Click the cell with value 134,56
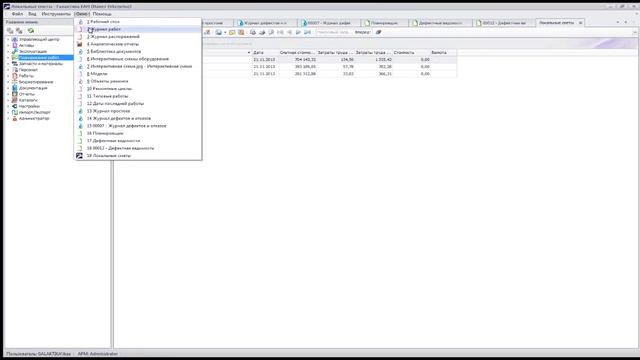Screen dimensions: 640x360 (336, 60)
